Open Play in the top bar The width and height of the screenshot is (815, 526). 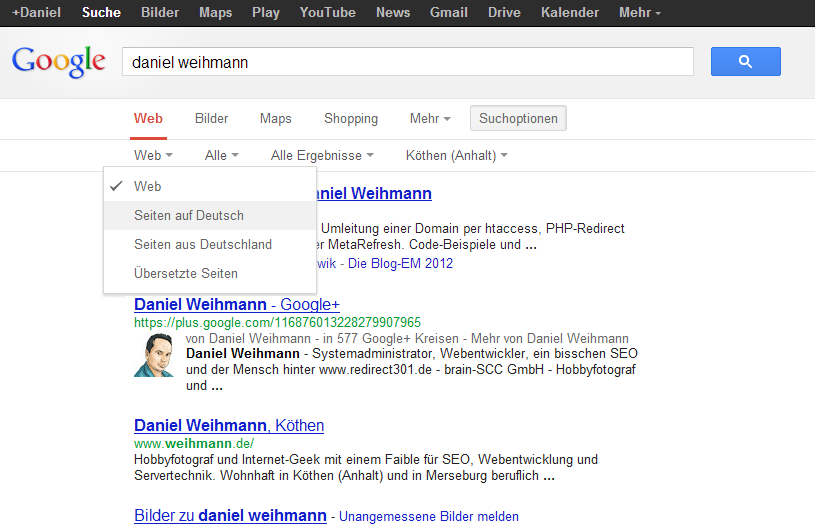(266, 12)
